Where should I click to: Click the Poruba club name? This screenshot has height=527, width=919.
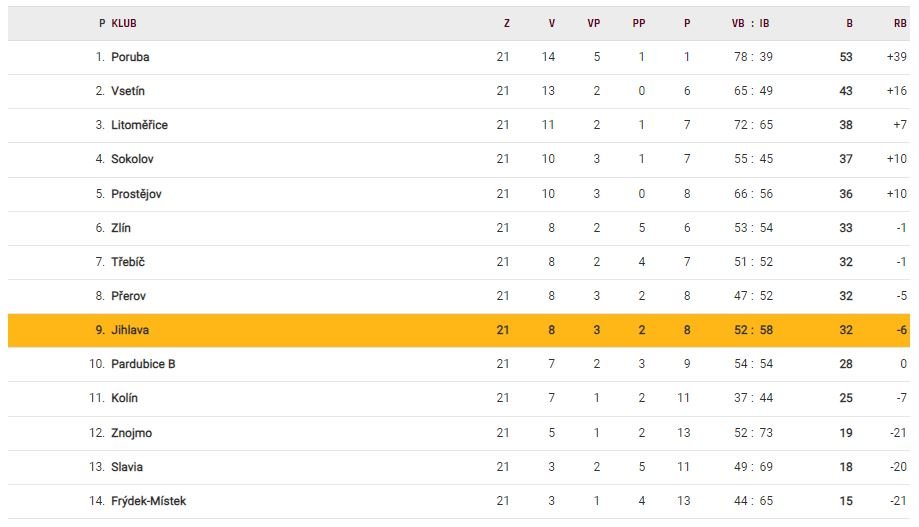point(130,57)
